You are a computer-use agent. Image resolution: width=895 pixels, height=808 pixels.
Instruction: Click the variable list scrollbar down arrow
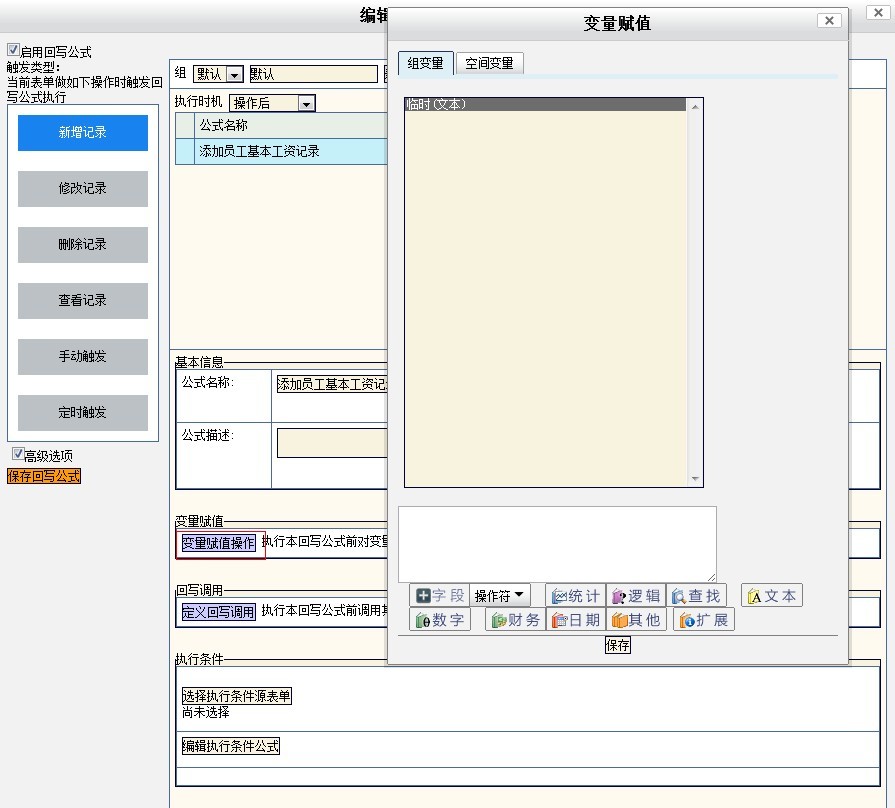pyautogui.click(x=695, y=479)
